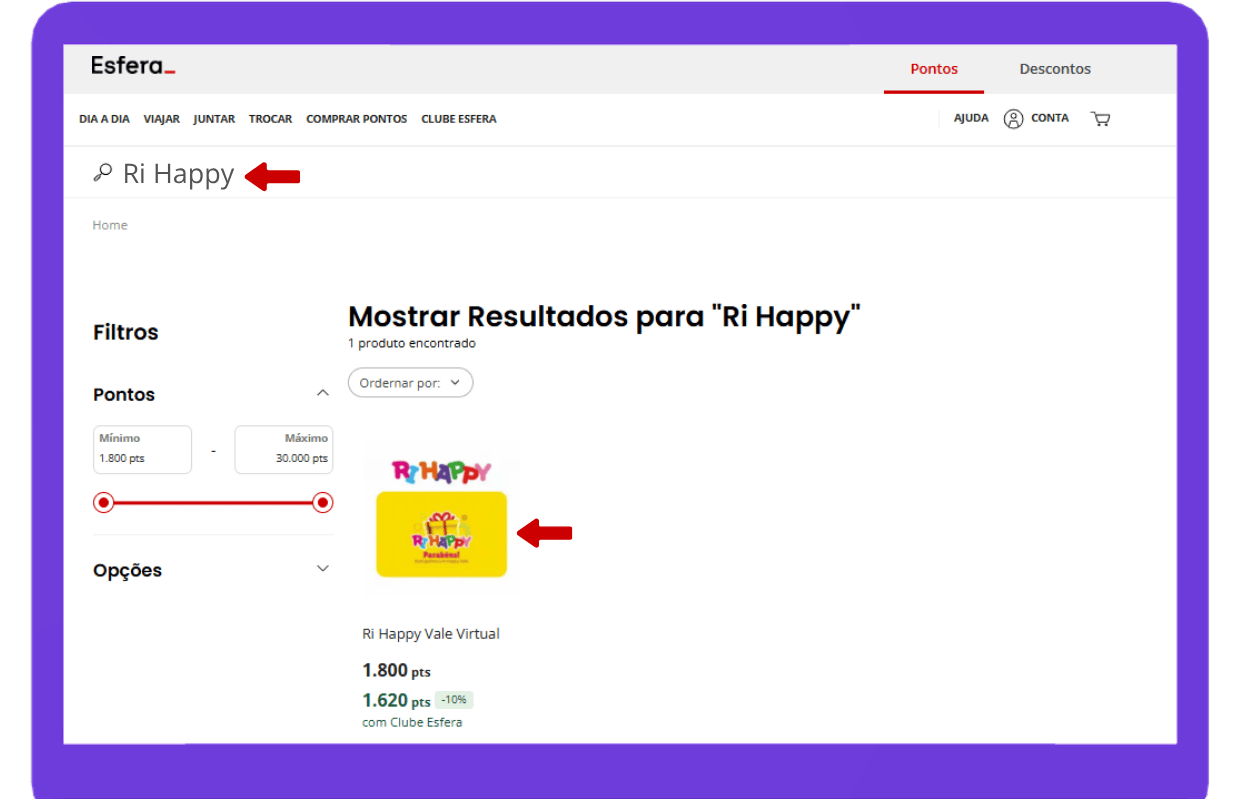Viewport: 1239px width, 800px height.
Task: Go to COMPRAR PONTOS
Action: pos(356,119)
